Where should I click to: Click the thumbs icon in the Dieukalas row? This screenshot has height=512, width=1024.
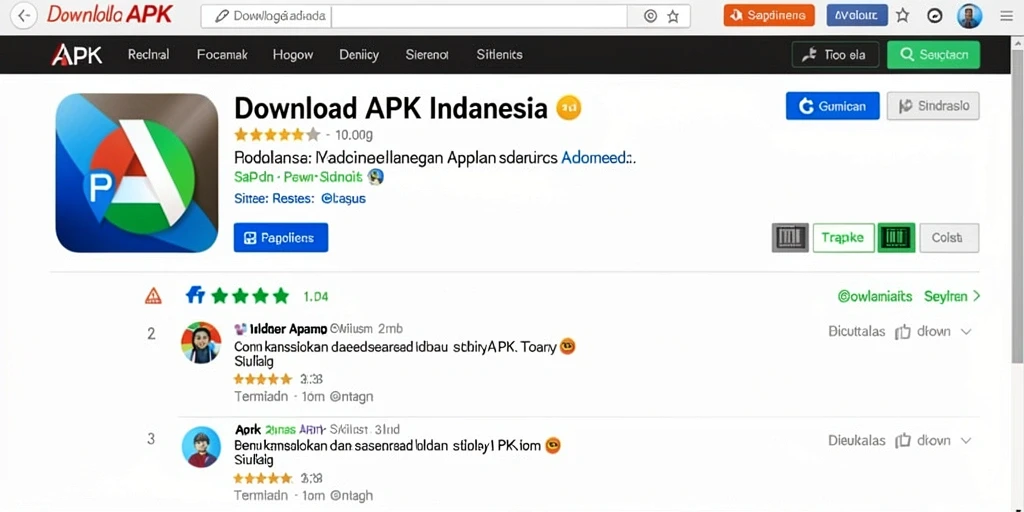tap(903, 441)
